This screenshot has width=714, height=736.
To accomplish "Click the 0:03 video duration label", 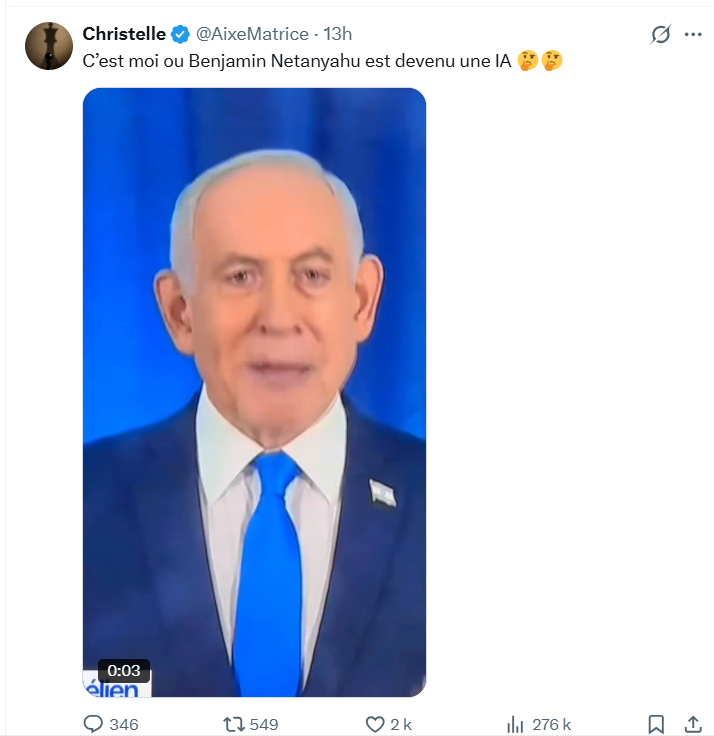I will coord(124,671).
